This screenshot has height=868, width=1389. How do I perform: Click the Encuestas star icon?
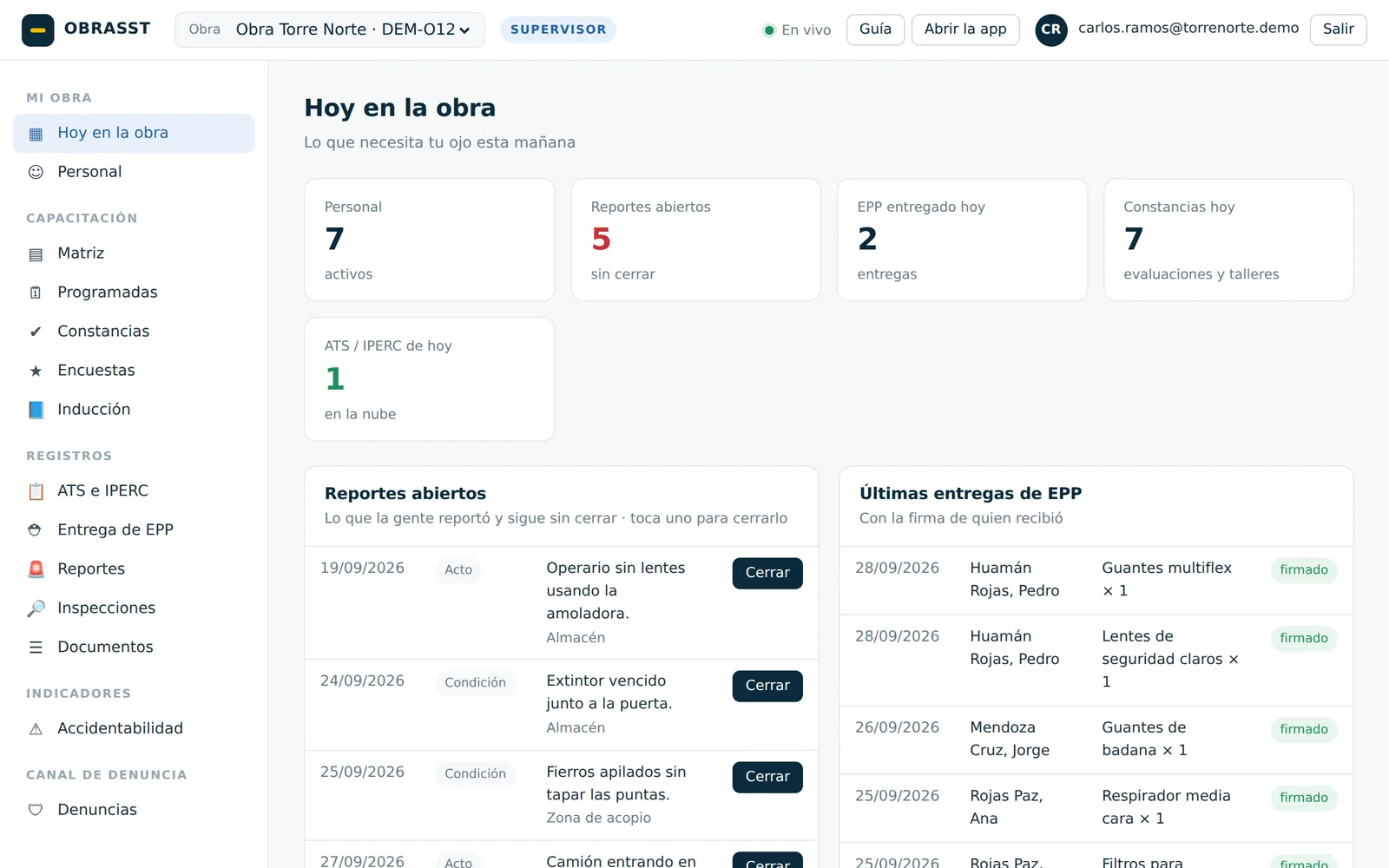(x=36, y=371)
